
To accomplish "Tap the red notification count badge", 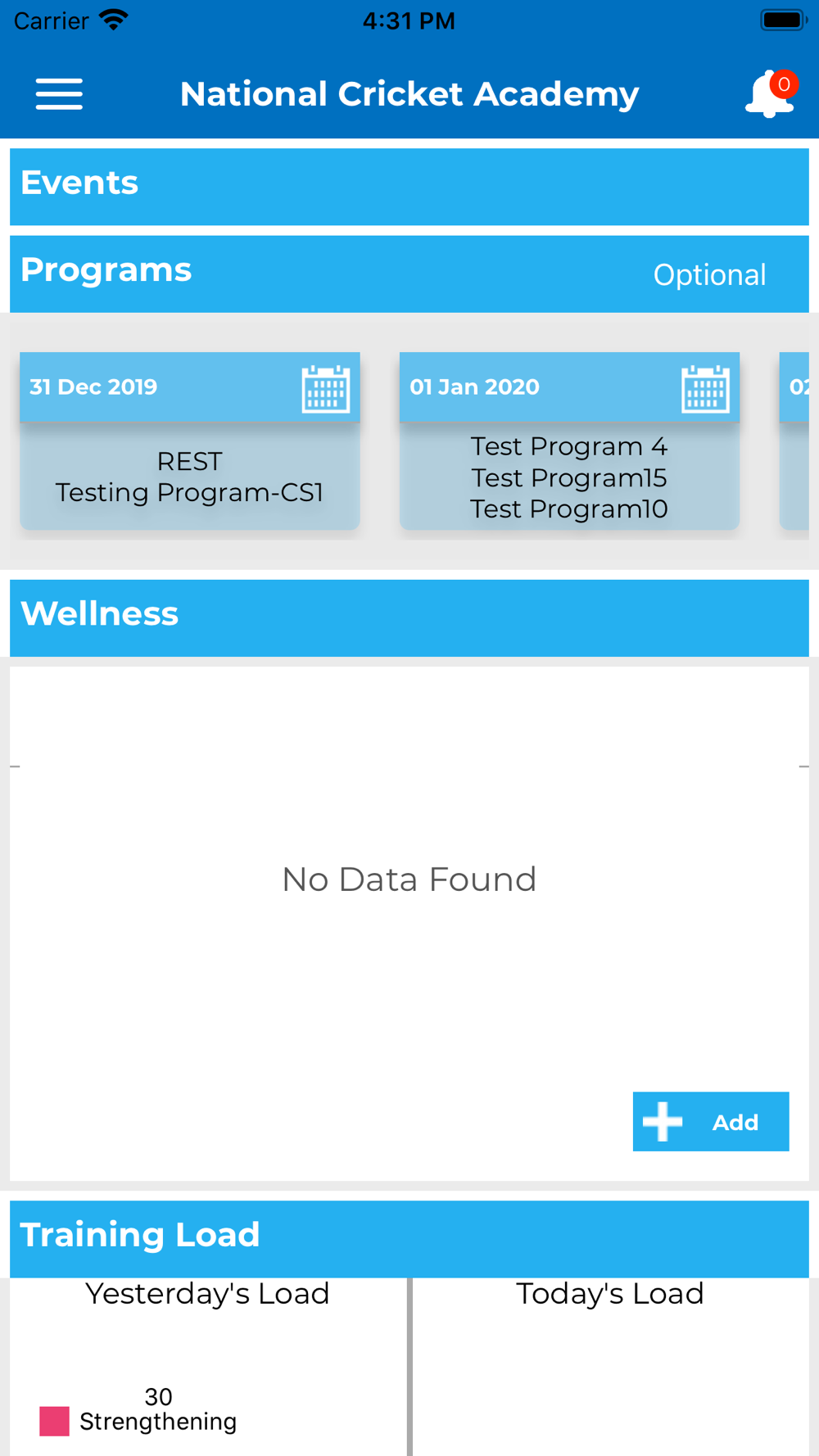I will point(784,84).
